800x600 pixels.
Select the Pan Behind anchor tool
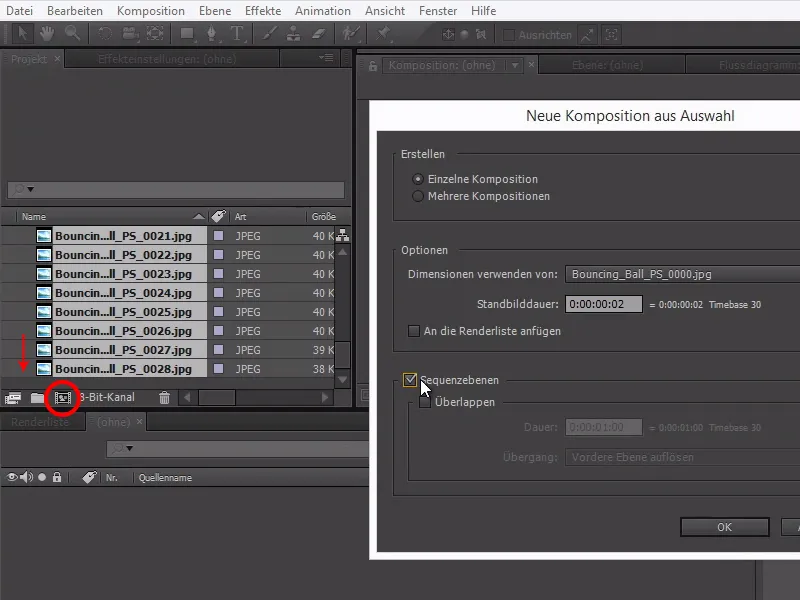(155, 34)
